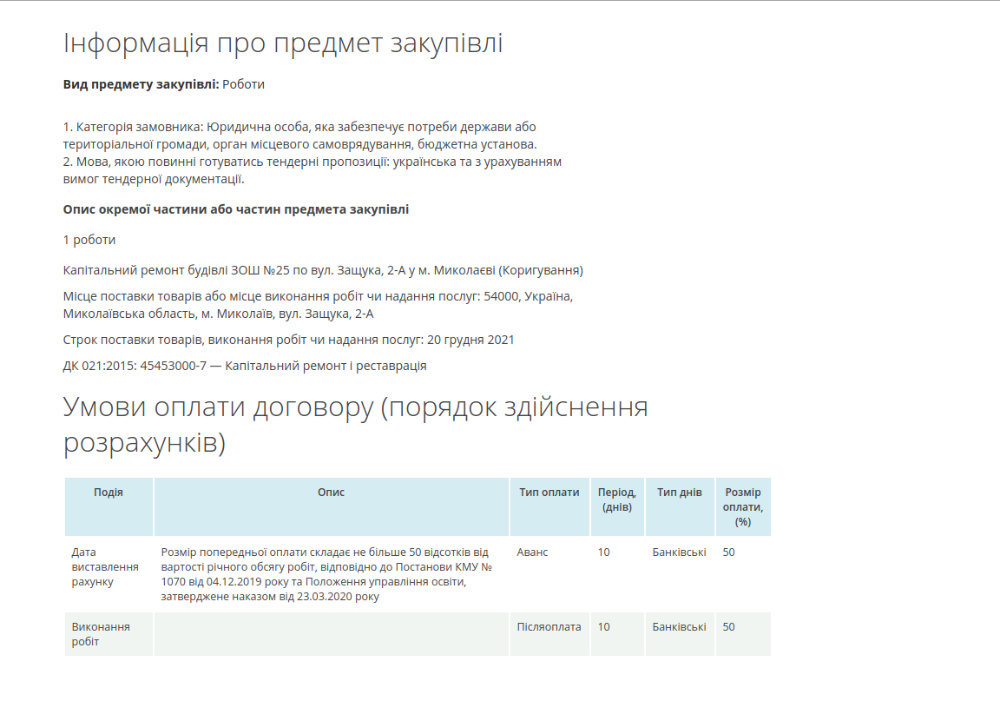The image size is (1000, 701).
Task: Click the line starting "2. Мова, якою повинні готуватись"
Action: point(312,170)
